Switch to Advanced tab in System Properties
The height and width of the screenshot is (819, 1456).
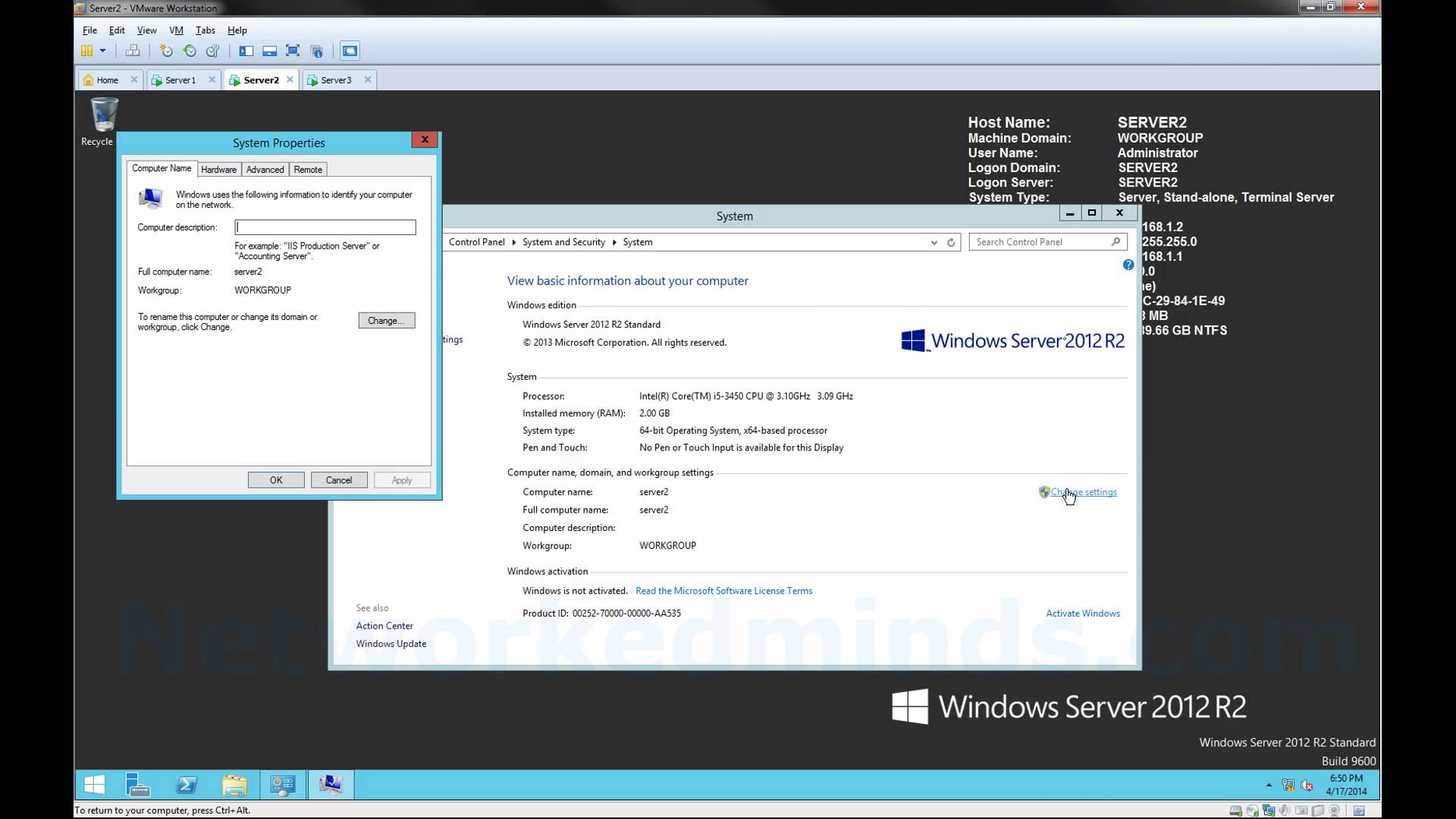tap(265, 170)
